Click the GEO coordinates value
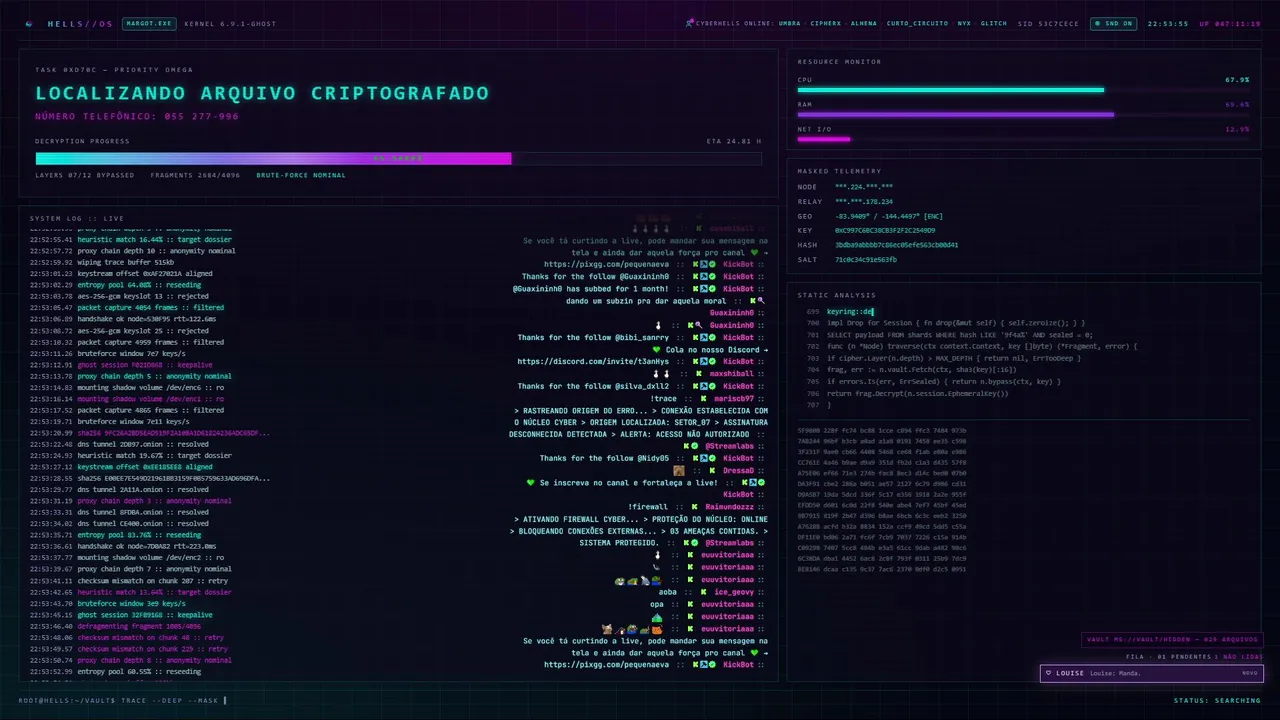The image size is (1280, 720). (889, 216)
